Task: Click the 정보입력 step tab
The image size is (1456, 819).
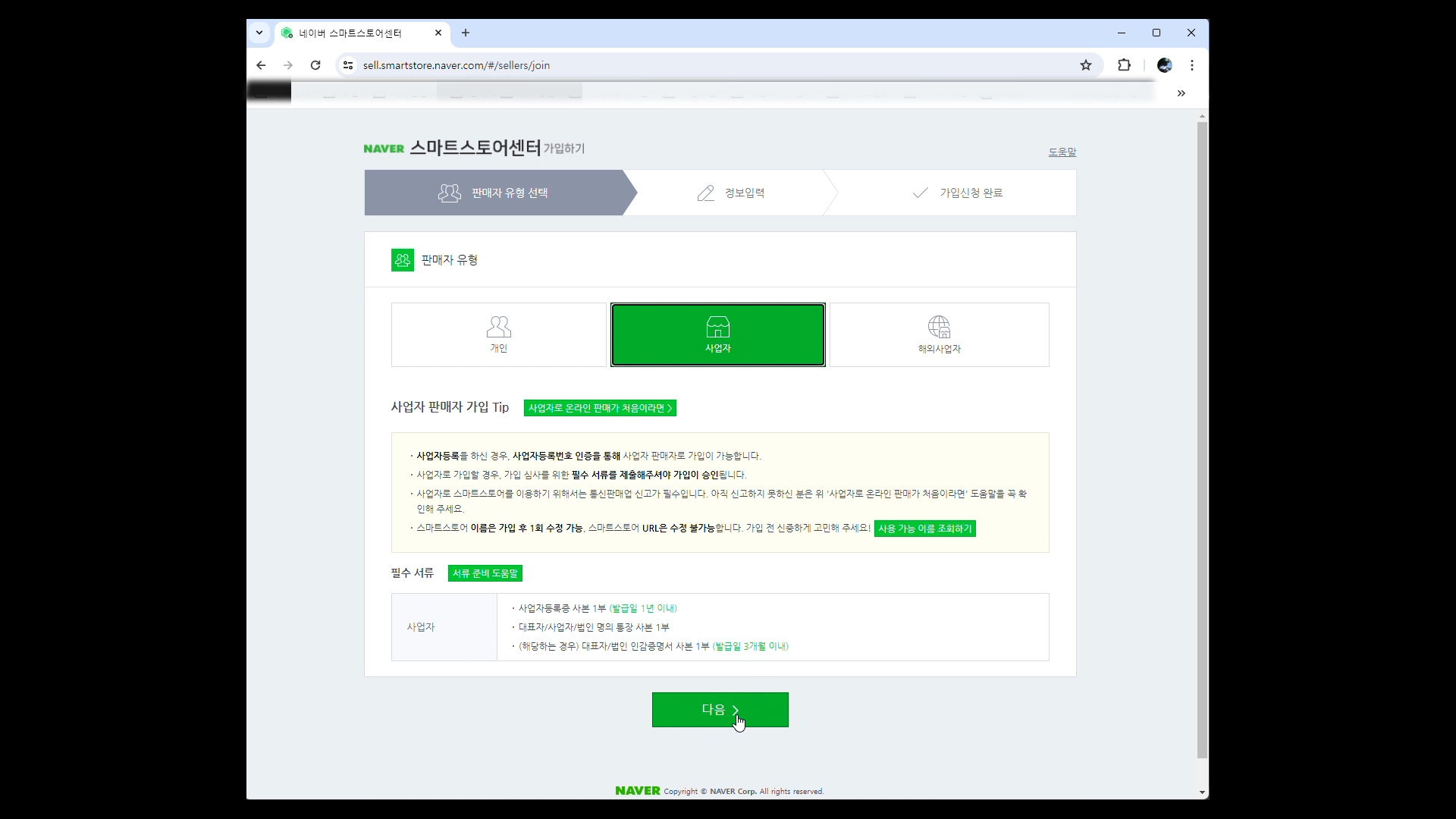Action: click(730, 193)
